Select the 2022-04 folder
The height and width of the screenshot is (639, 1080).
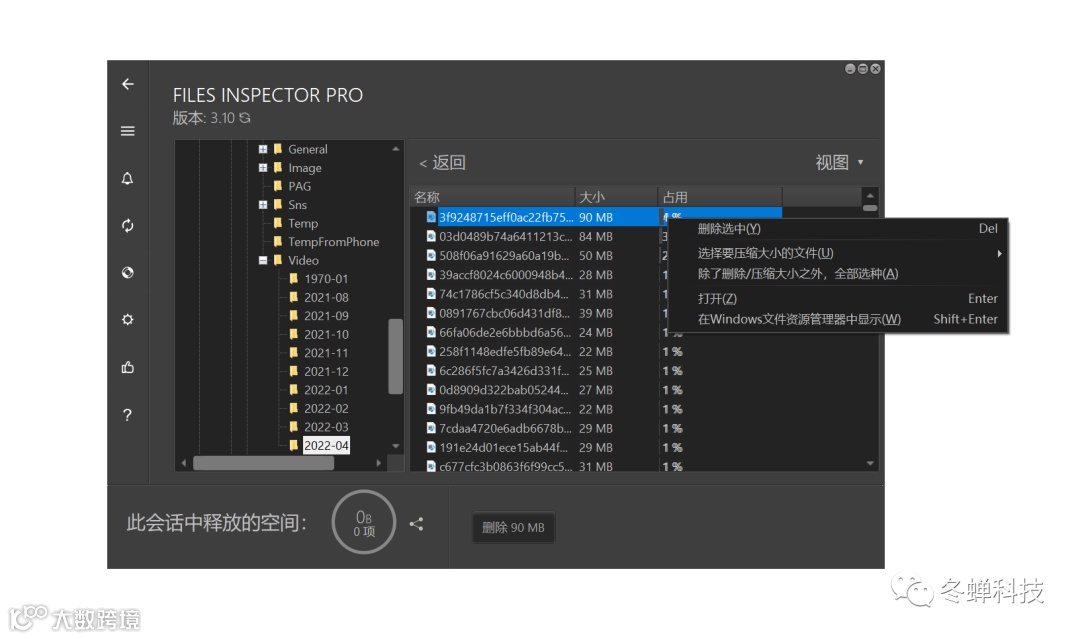click(326, 446)
